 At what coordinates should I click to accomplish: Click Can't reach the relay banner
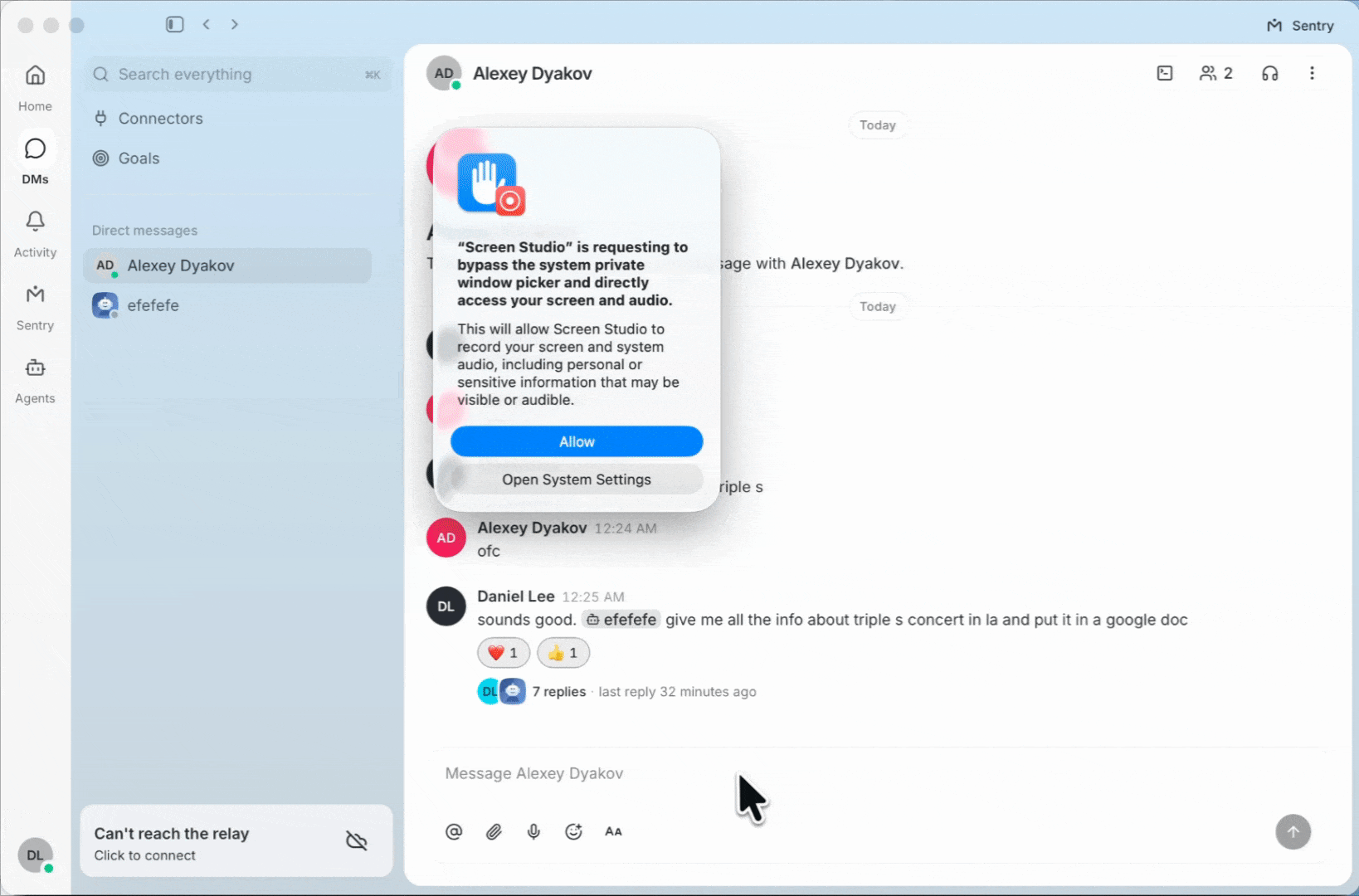point(236,841)
